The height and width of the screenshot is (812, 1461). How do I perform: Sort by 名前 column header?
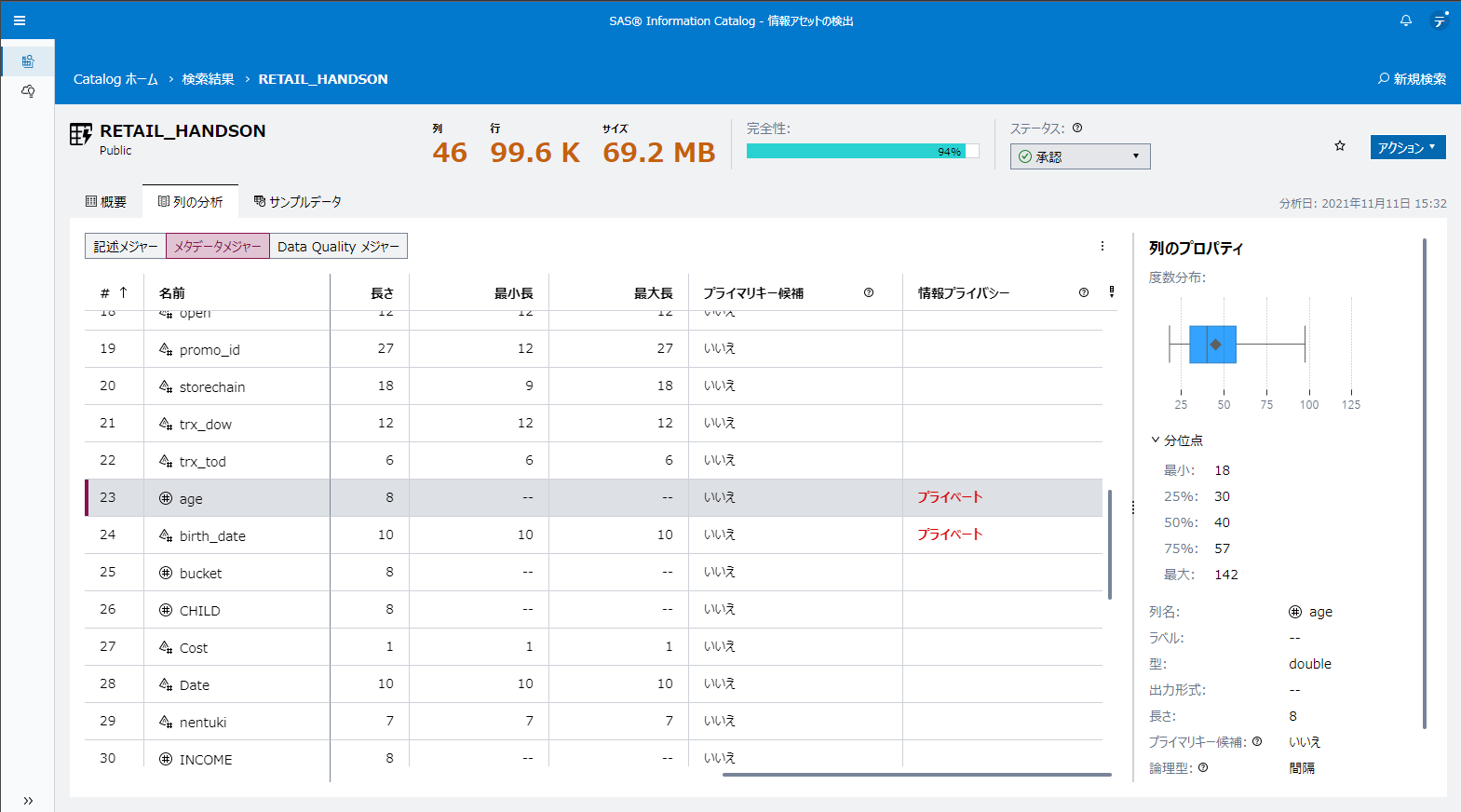[x=172, y=293]
